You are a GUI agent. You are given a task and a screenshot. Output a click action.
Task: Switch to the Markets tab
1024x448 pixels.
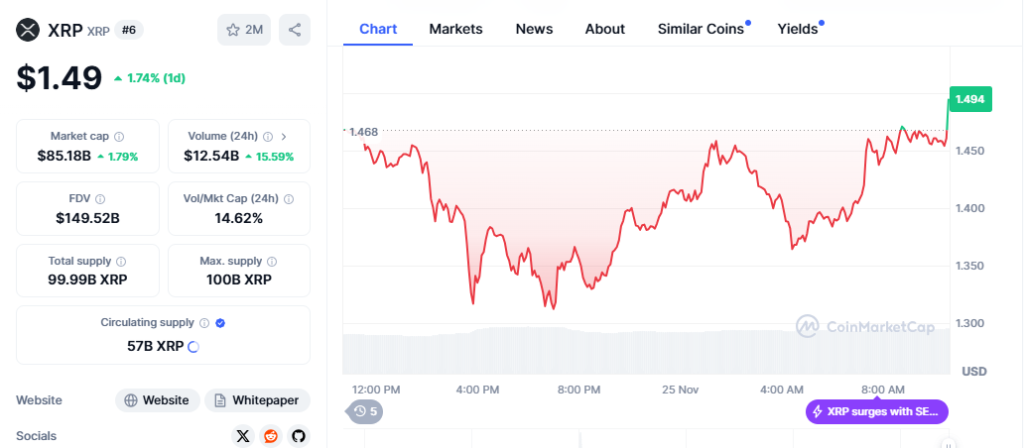[456, 29]
